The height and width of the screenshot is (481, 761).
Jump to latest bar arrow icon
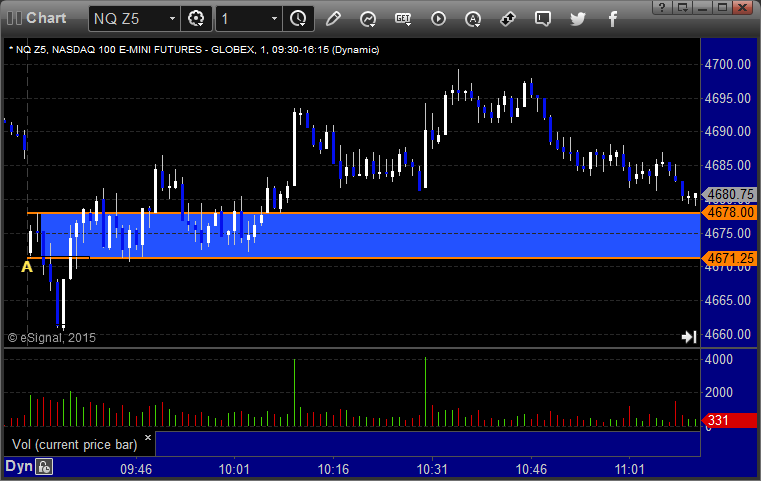pyautogui.click(x=689, y=336)
